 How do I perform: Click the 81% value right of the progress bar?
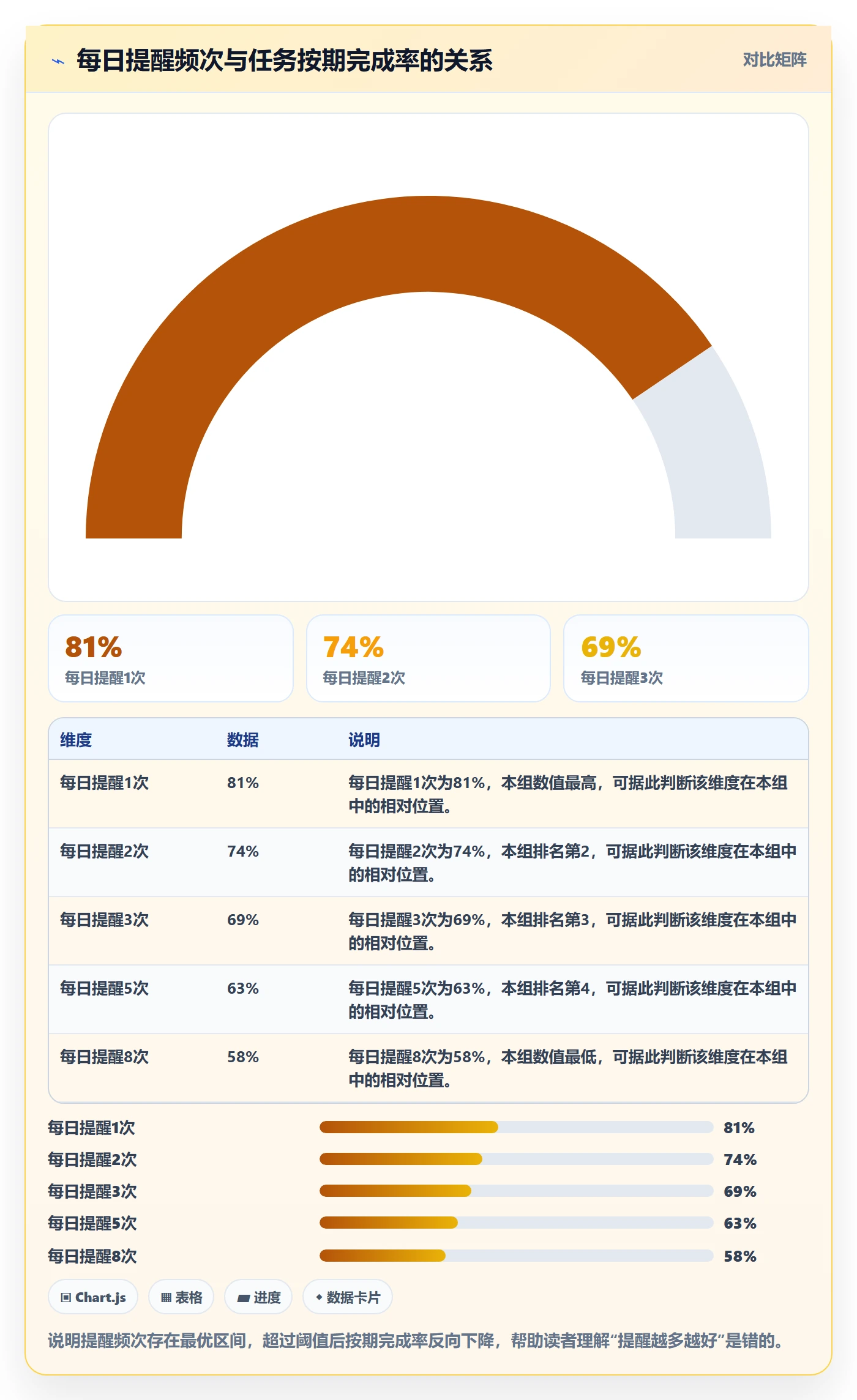click(x=739, y=1128)
